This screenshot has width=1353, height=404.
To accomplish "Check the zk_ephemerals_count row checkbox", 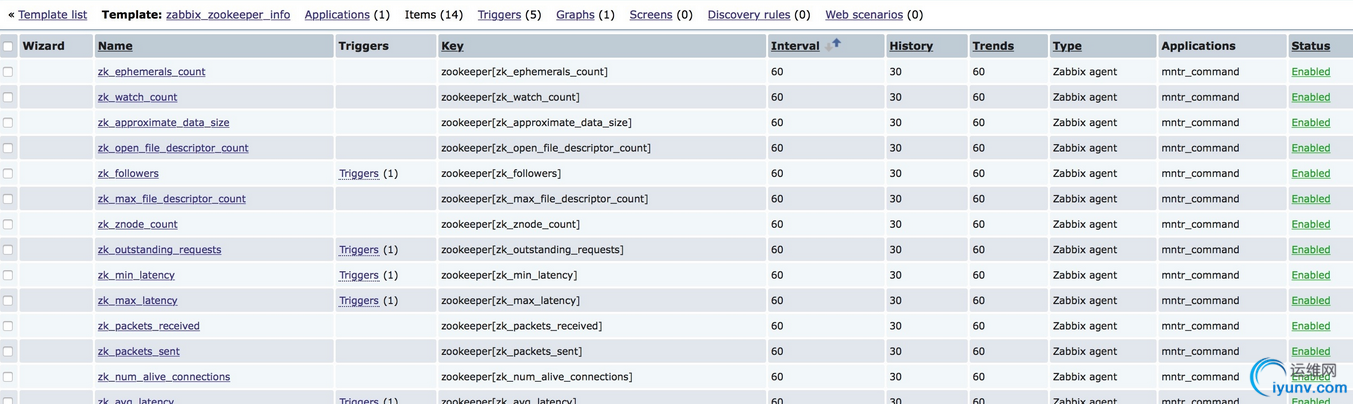I will pyautogui.click(x=8, y=72).
